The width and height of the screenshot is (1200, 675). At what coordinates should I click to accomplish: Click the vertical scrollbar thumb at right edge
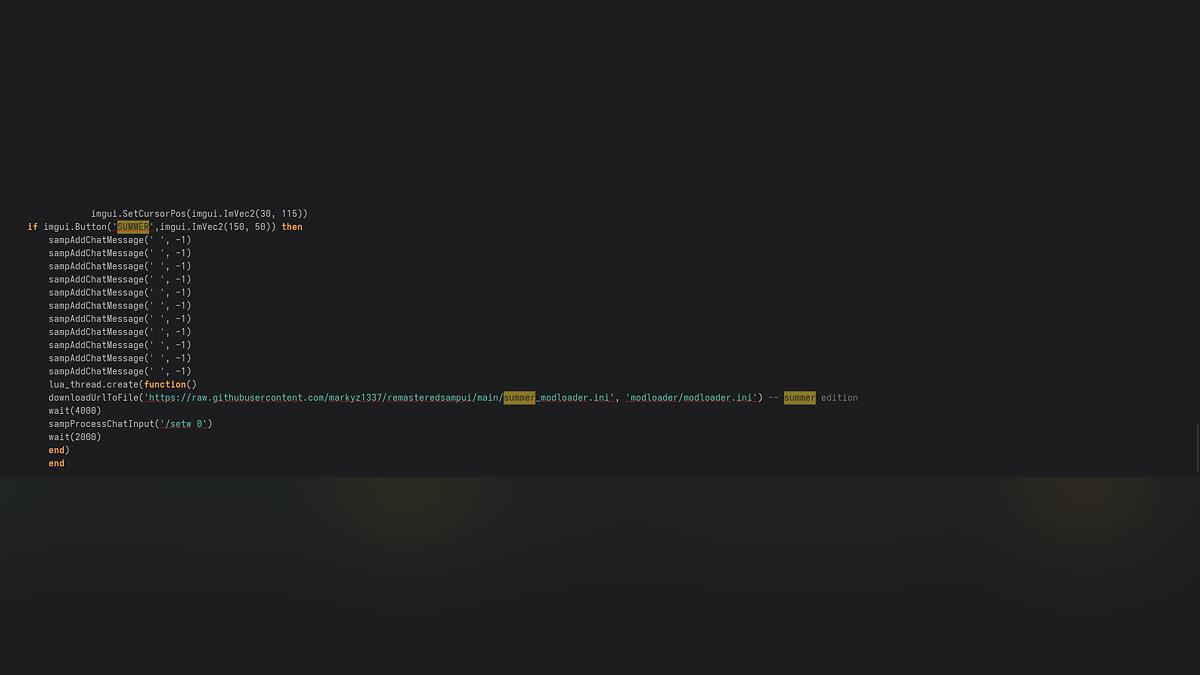[1196, 447]
